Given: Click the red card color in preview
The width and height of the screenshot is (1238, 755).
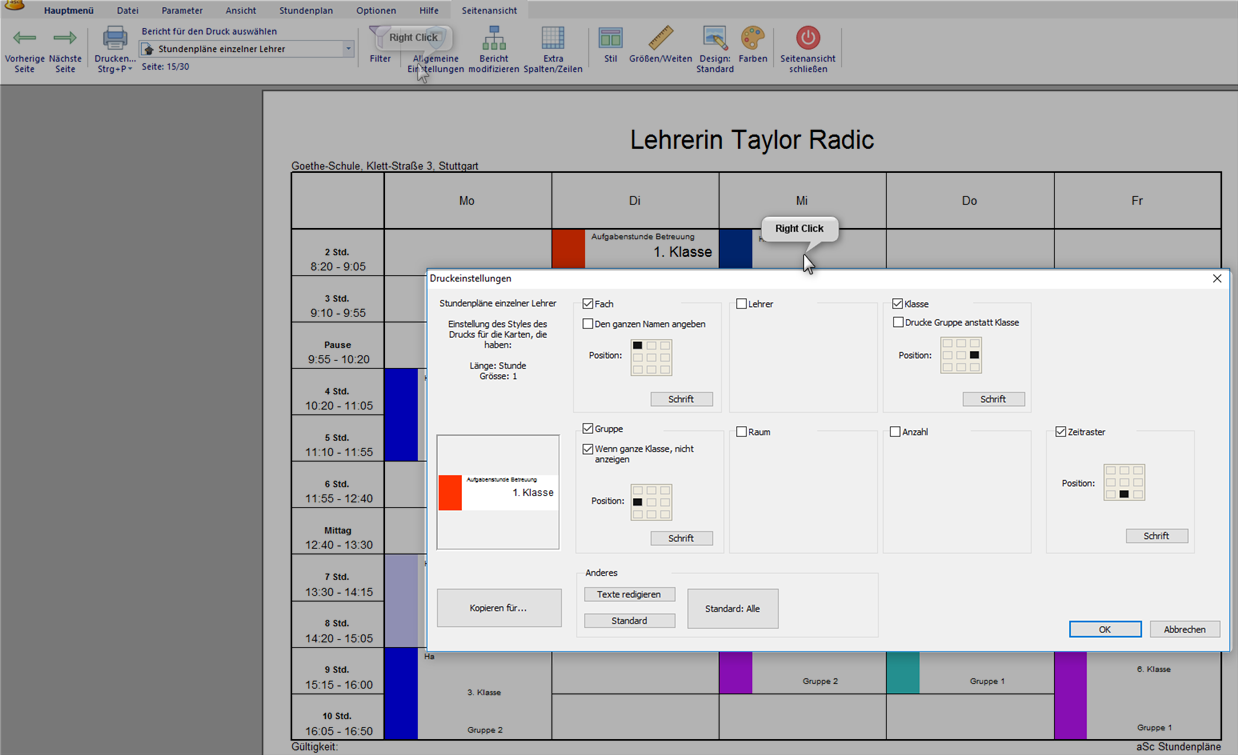Looking at the screenshot, I should coord(450,492).
